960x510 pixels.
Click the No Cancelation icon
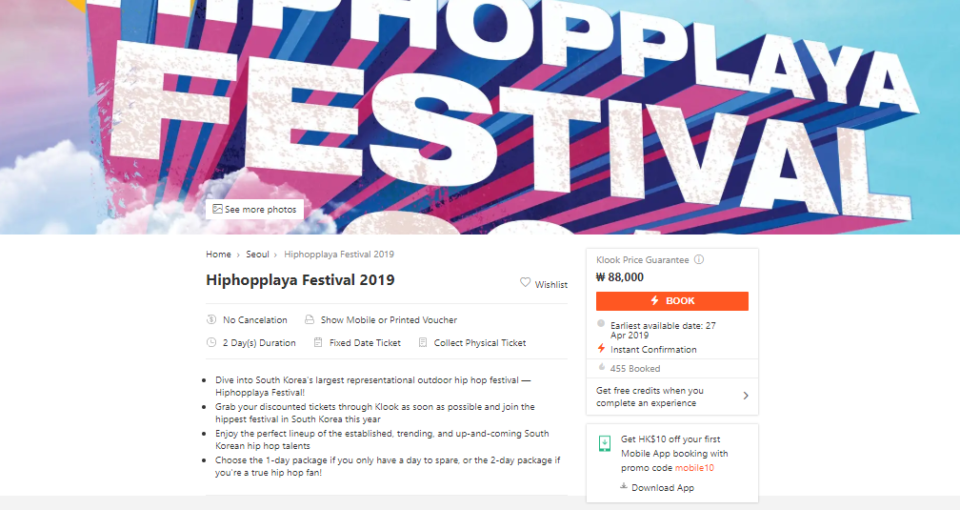pos(211,320)
